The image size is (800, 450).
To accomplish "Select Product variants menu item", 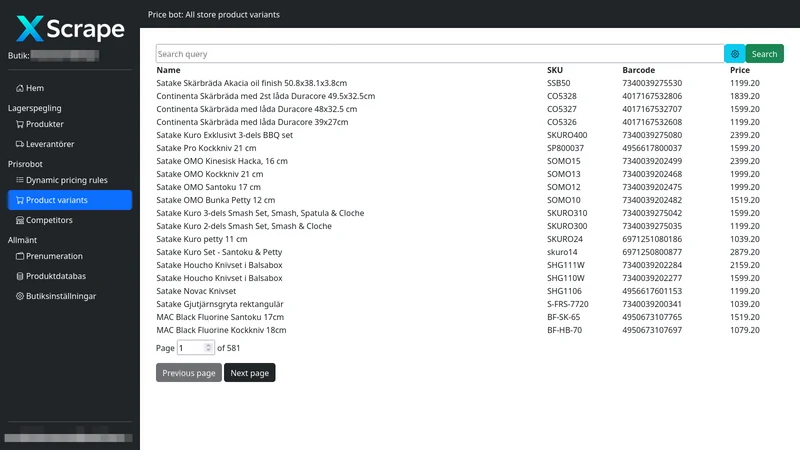I will pyautogui.click(x=70, y=200).
